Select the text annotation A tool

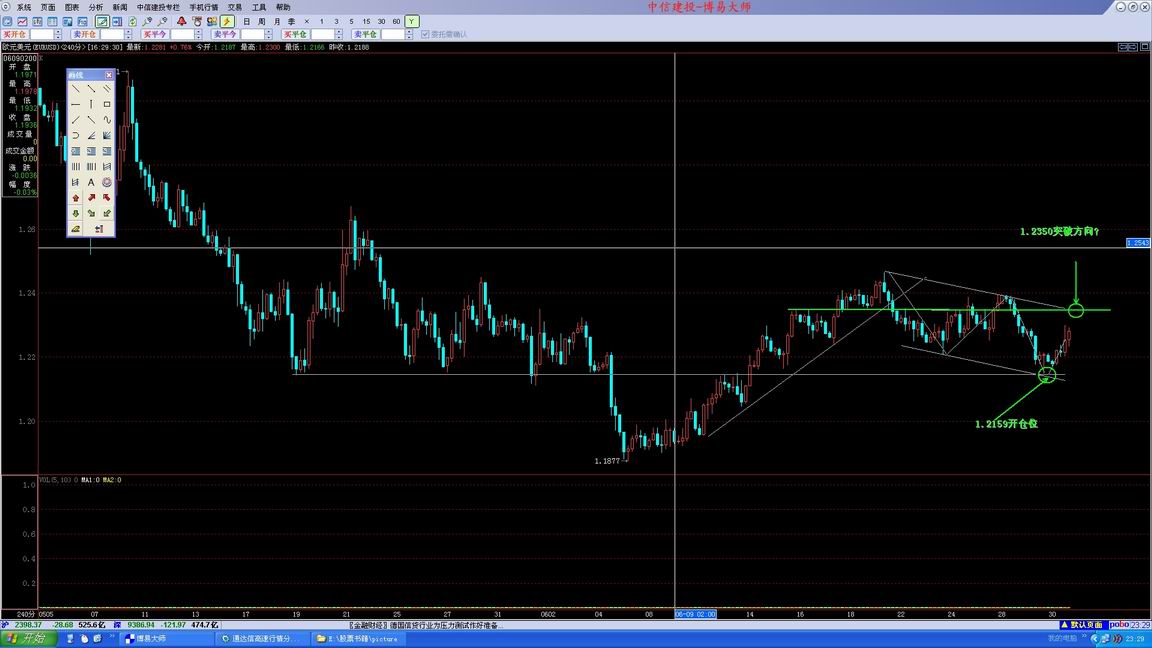coord(91,182)
